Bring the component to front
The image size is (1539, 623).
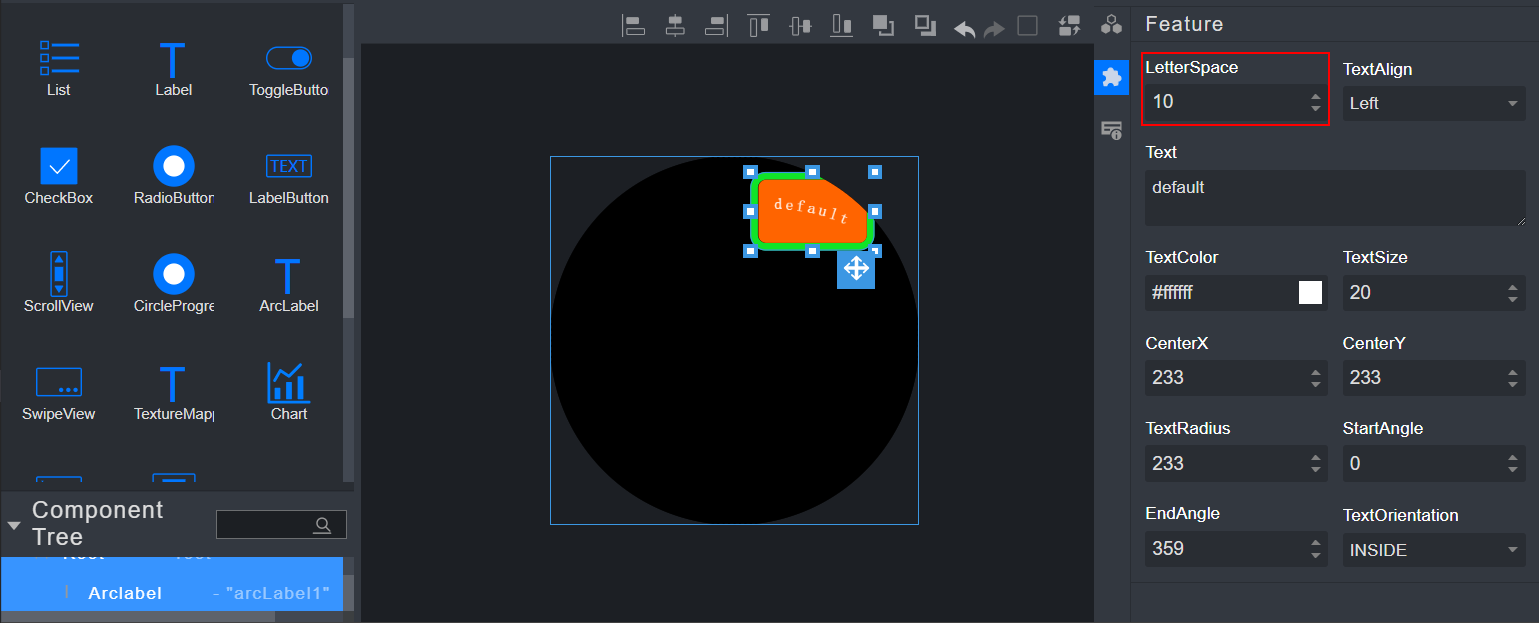883,26
